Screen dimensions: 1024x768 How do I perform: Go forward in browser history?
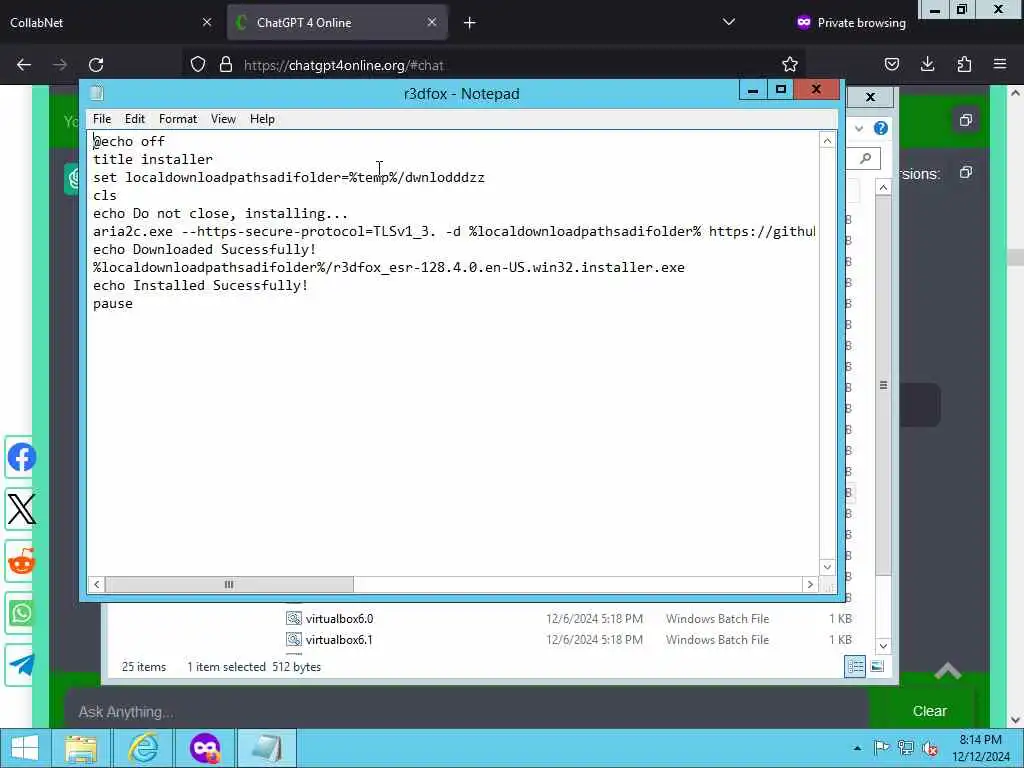(x=60, y=65)
